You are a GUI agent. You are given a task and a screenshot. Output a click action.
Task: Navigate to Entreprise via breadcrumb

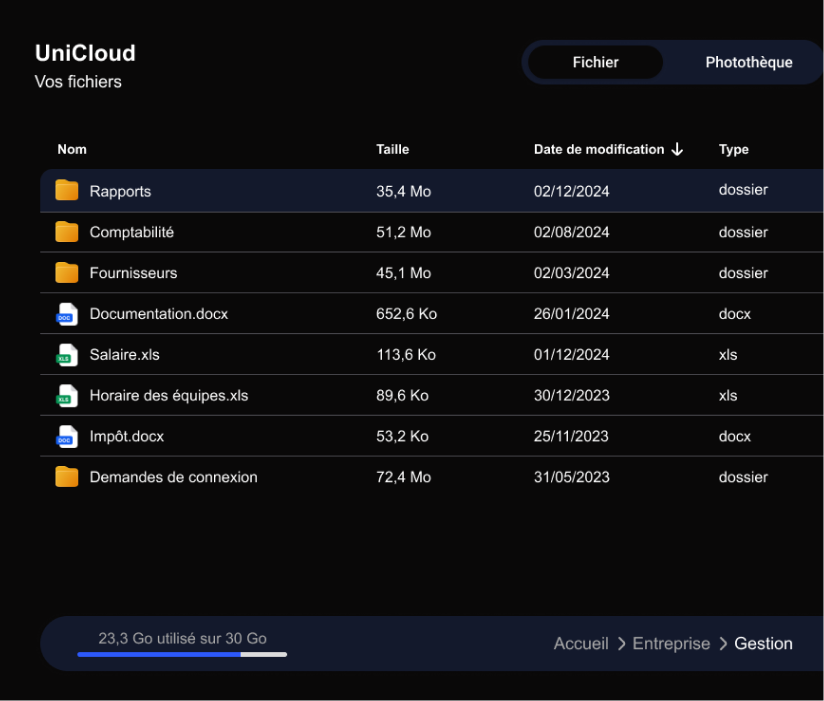click(671, 643)
